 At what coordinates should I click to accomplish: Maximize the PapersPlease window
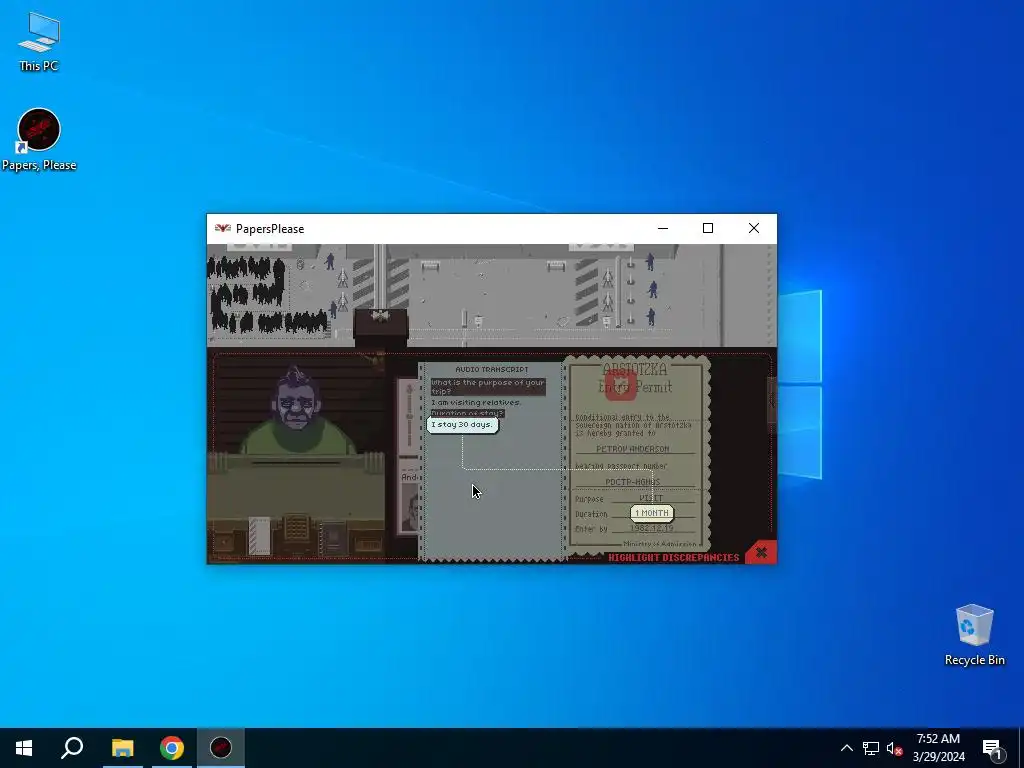pyautogui.click(x=708, y=229)
